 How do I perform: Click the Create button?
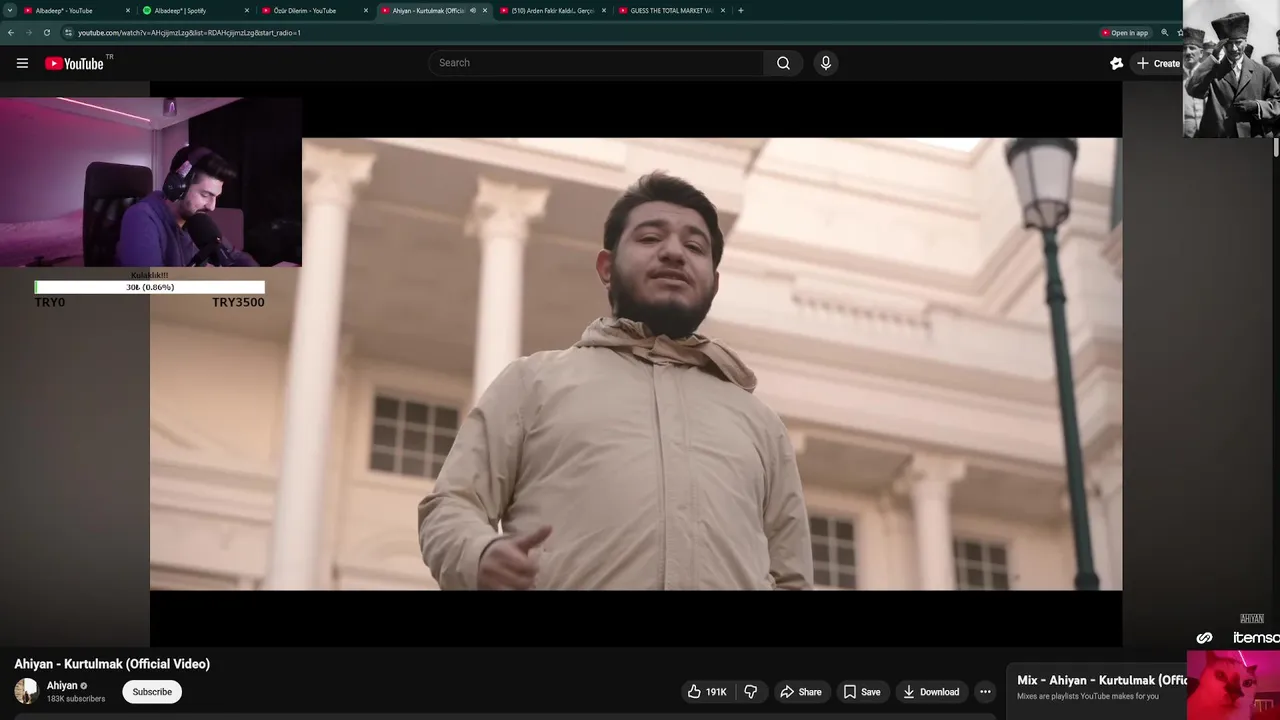pyautogui.click(x=1158, y=63)
